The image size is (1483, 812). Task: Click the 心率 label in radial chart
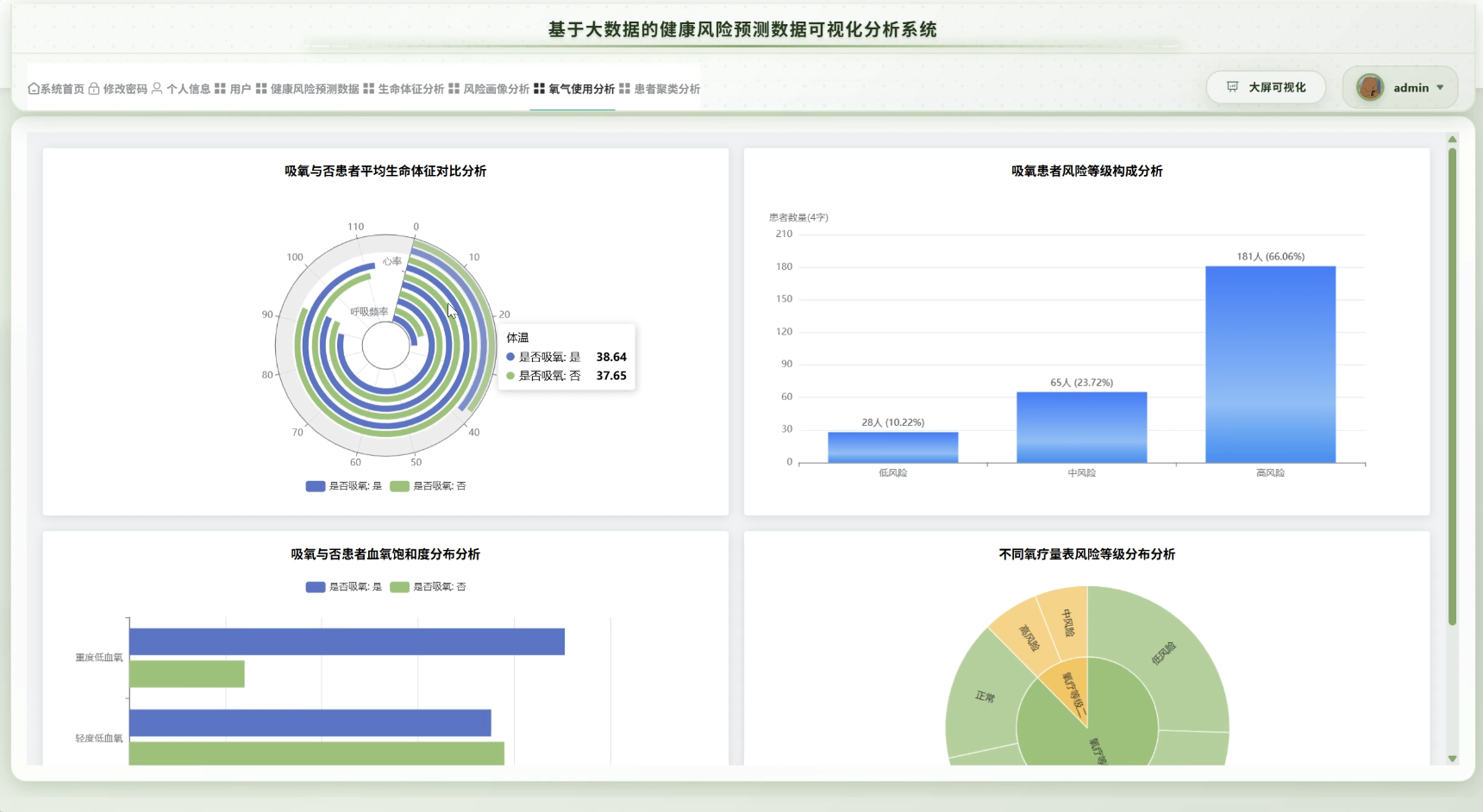click(x=392, y=261)
